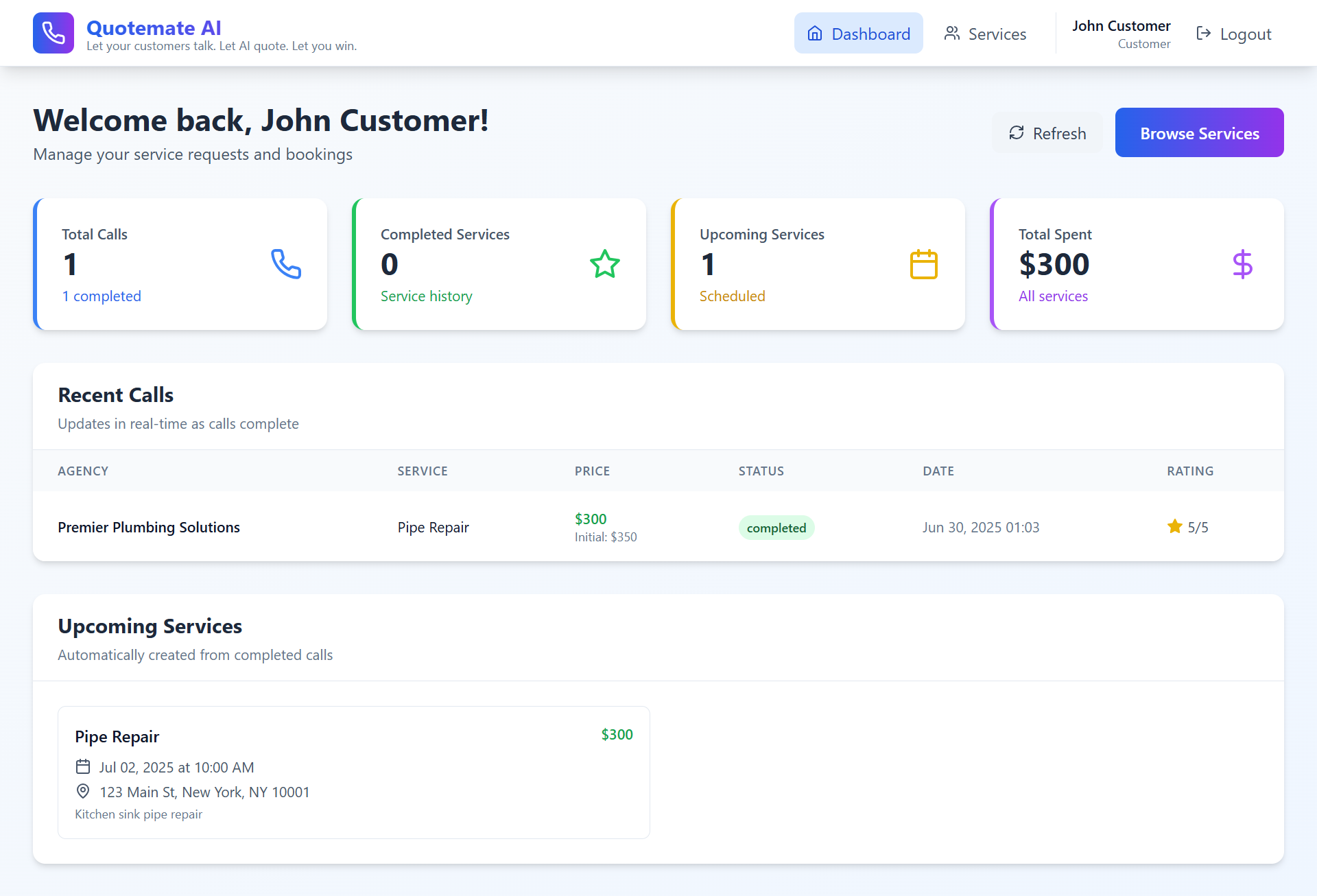The width and height of the screenshot is (1317, 896).
Task: Click the John Customer profile name
Action: point(1121,26)
